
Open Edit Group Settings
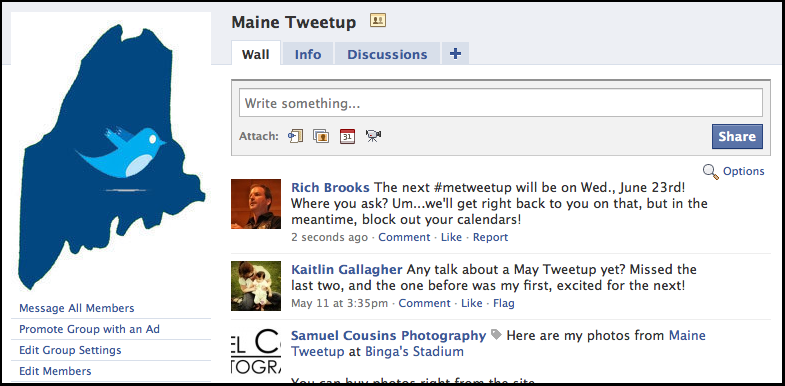point(70,350)
